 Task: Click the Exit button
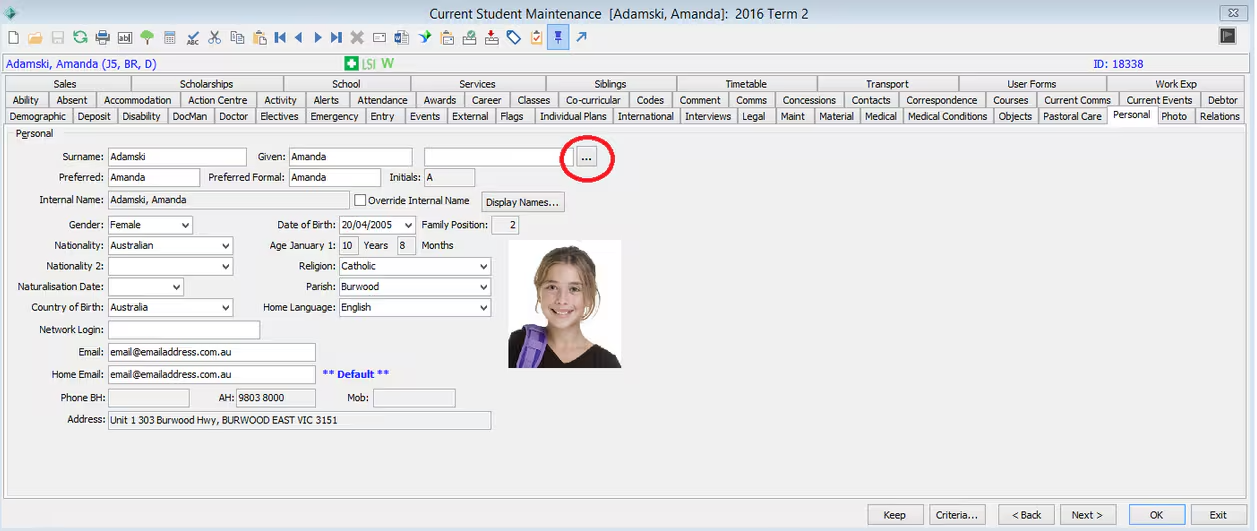tap(1217, 515)
